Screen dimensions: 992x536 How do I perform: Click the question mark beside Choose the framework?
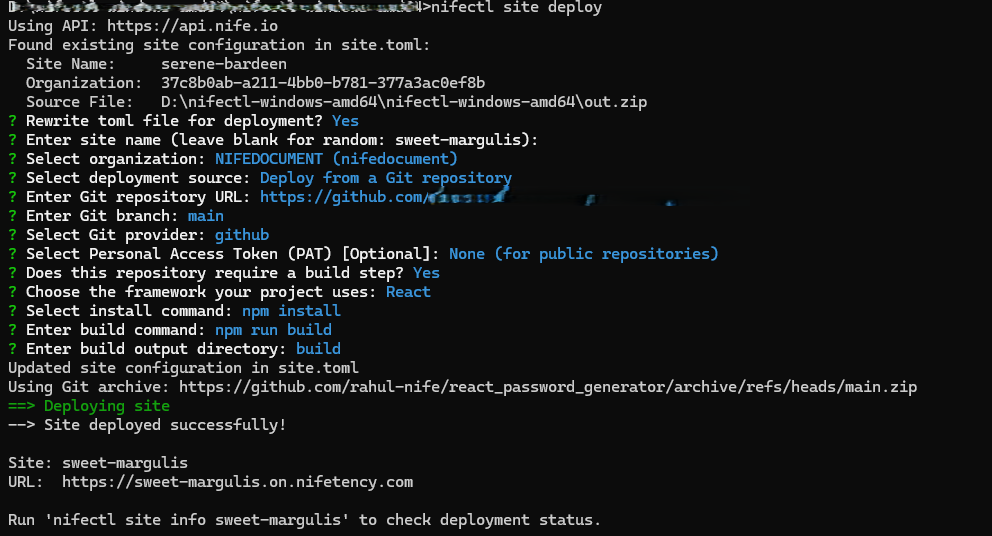coord(12,292)
